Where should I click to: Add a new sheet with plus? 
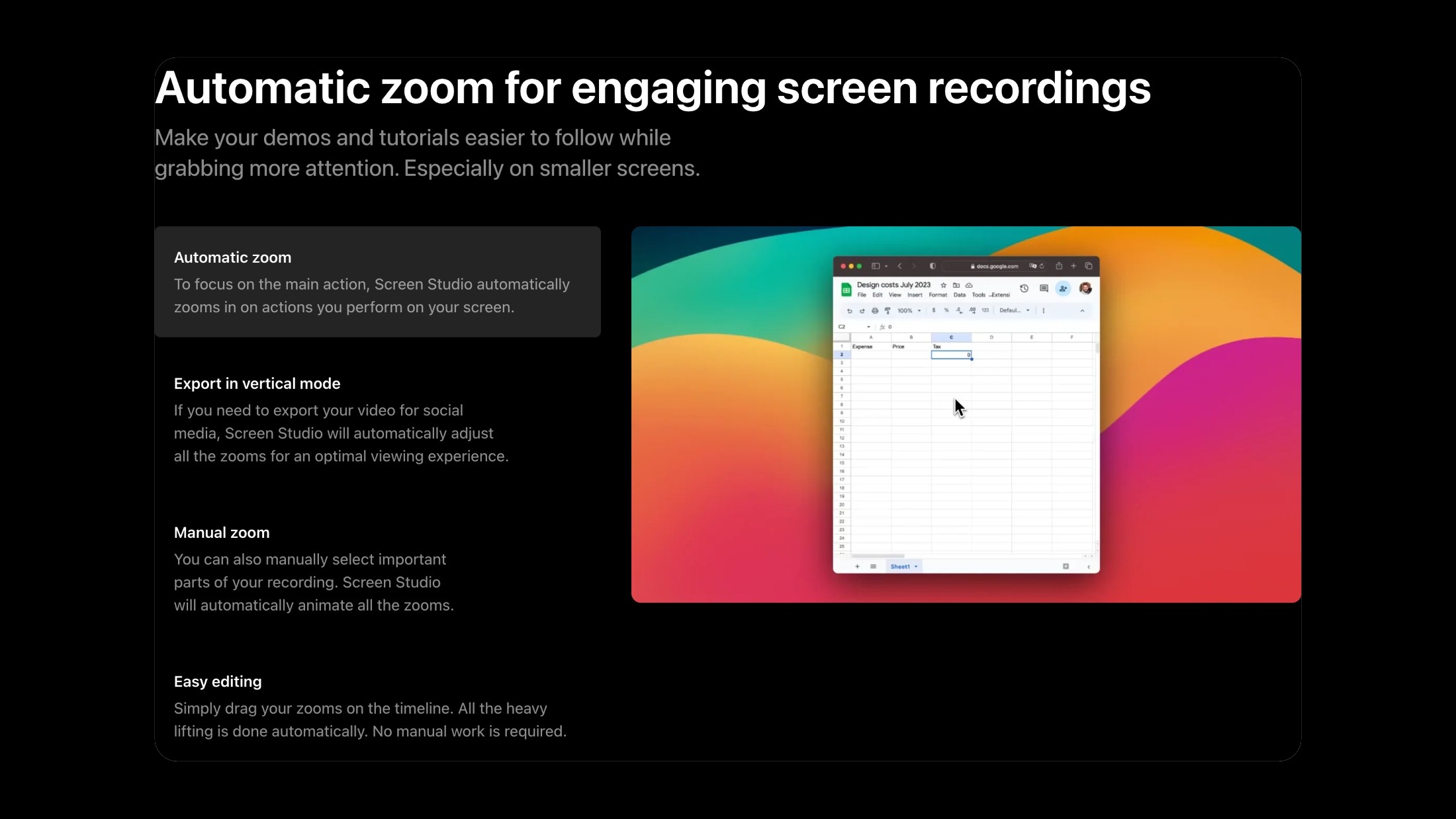pos(857,566)
